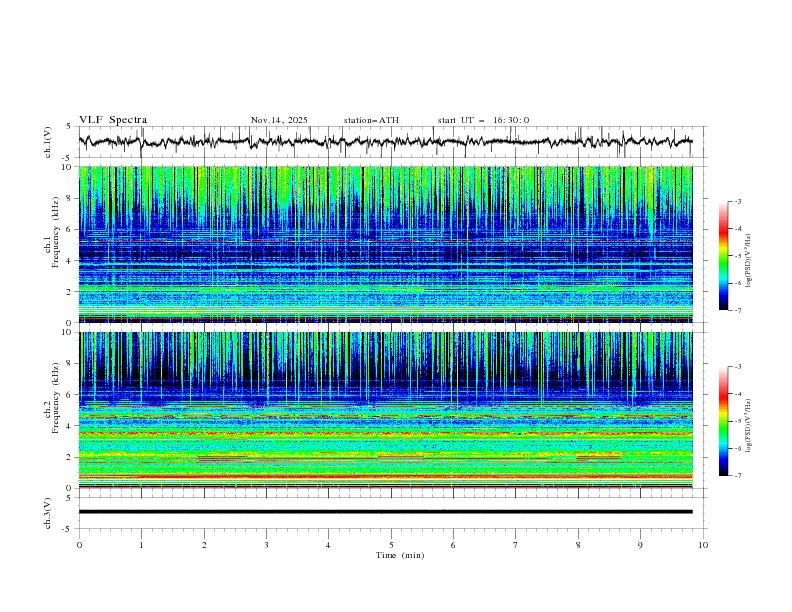Click the ch.1 color scale bar
The height and width of the screenshot is (612, 792).
[723, 255]
